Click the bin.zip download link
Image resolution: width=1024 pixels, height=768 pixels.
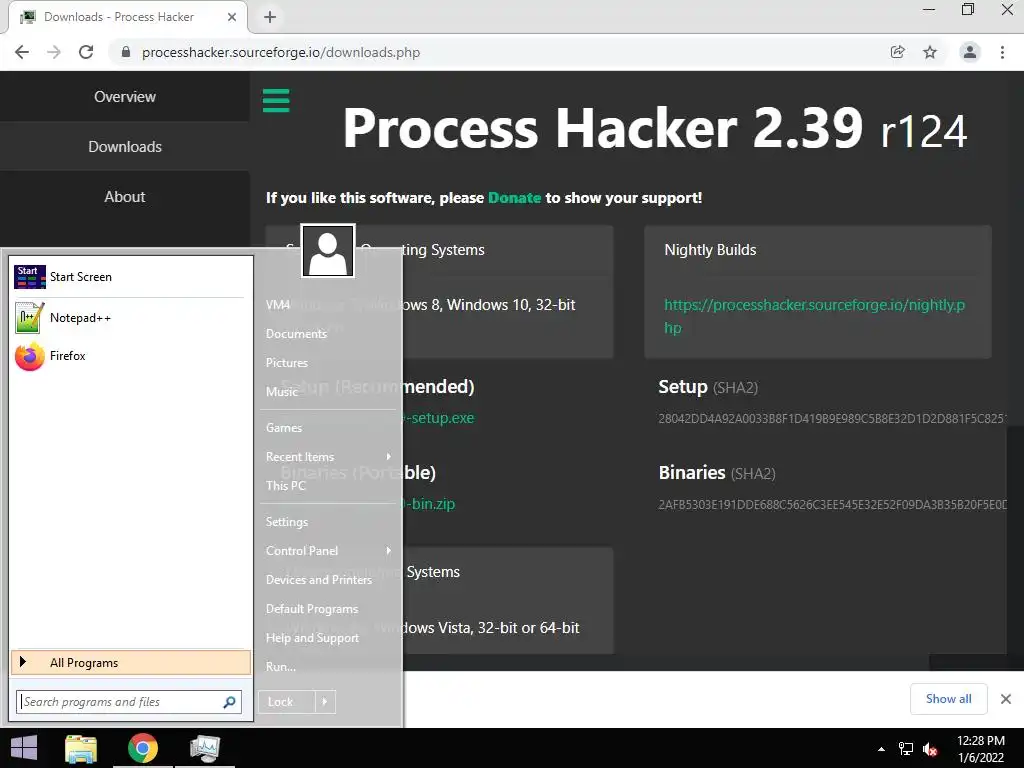pos(429,504)
